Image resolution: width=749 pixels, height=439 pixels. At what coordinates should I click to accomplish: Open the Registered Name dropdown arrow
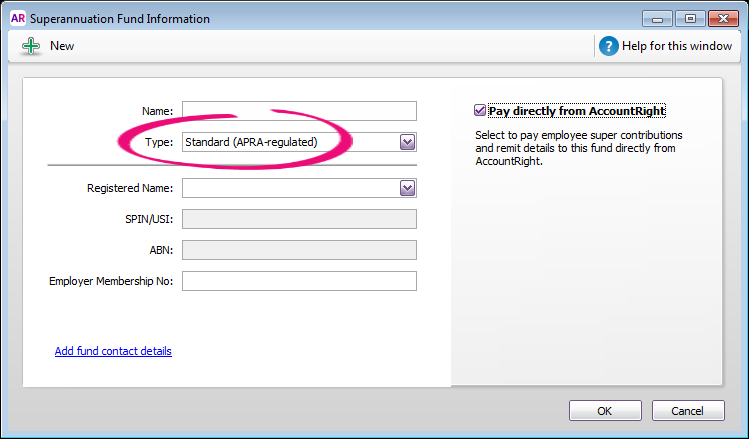point(407,188)
